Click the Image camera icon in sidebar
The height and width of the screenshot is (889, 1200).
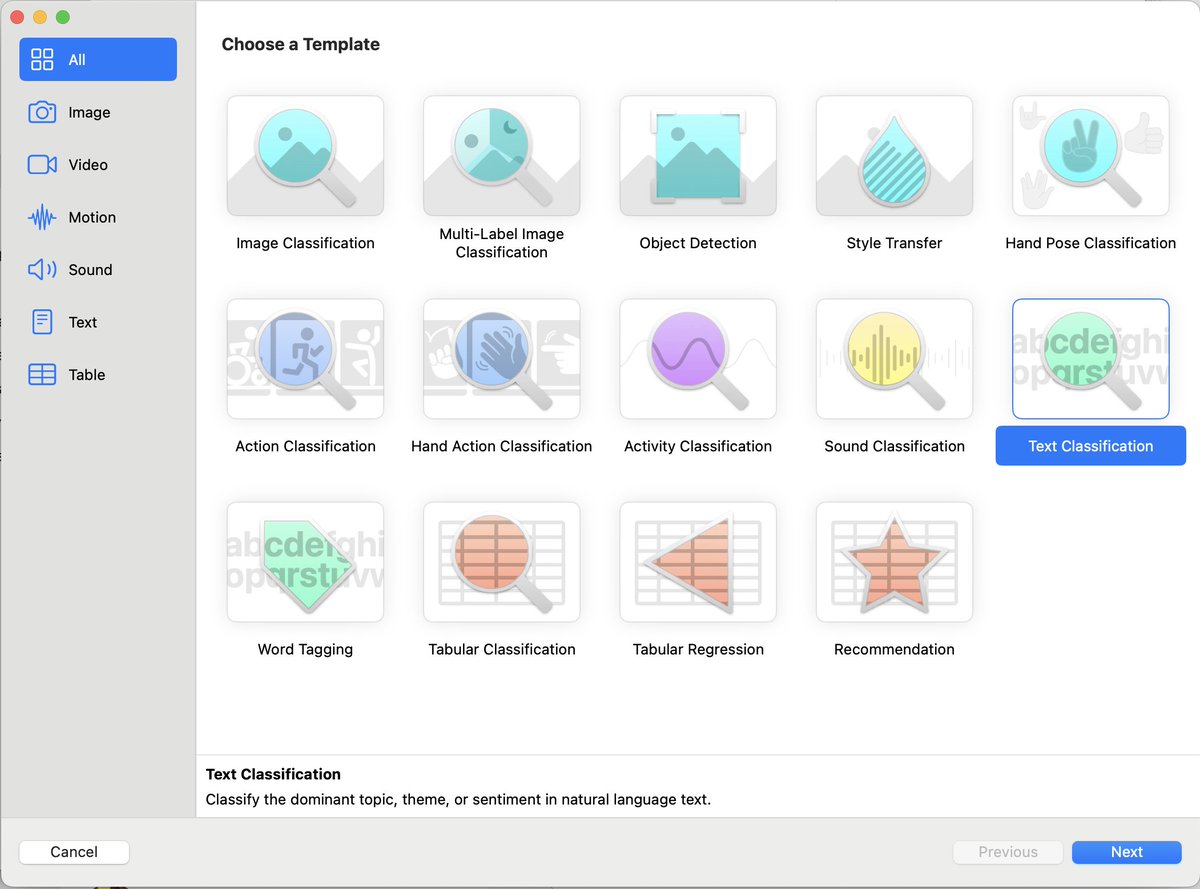(x=42, y=112)
